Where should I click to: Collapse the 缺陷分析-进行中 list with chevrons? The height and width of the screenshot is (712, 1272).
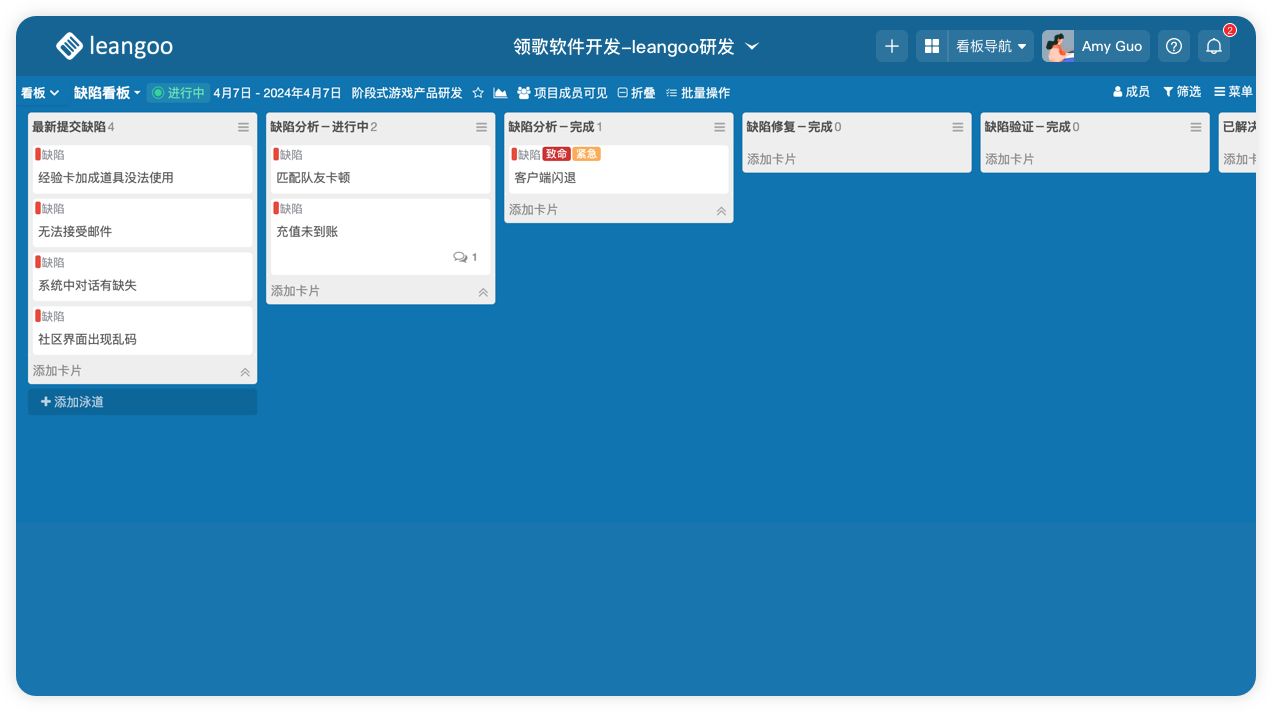(x=483, y=292)
